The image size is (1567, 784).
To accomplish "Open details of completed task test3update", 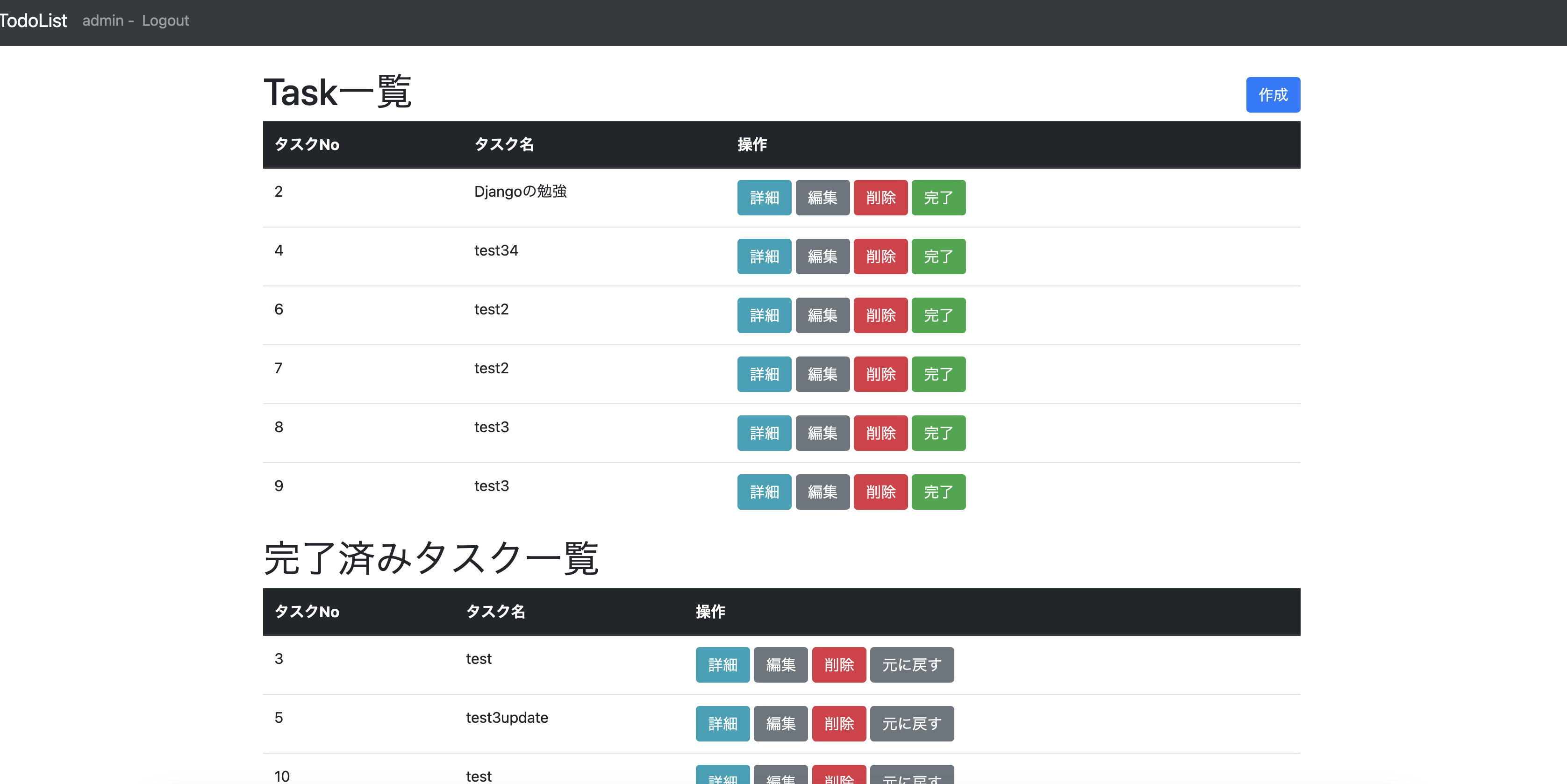I will (x=722, y=724).
